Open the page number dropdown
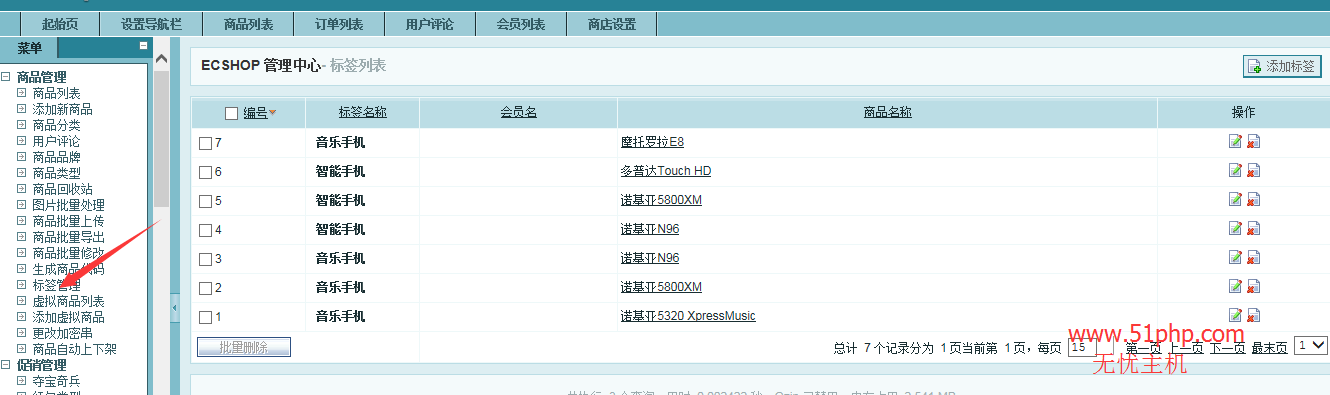The image size is (1330, 395). pyautogui.click(x=1310, y=345)
